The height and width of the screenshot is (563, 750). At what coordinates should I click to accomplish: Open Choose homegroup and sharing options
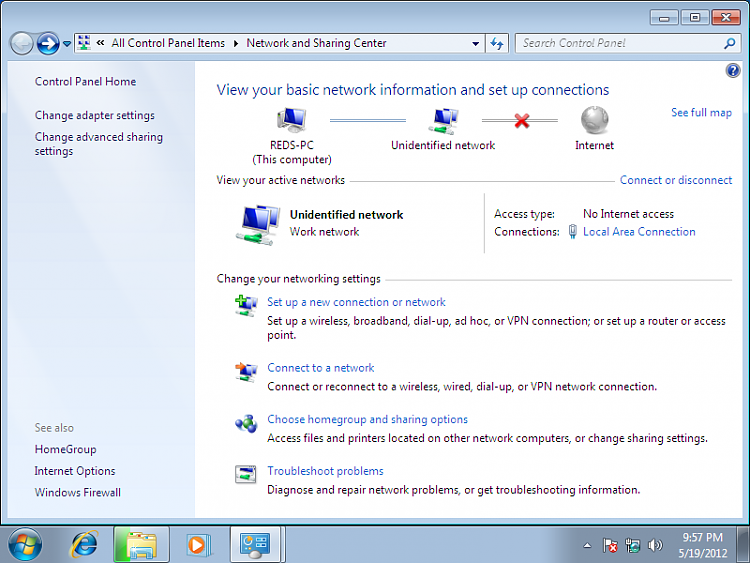point(367,419)
